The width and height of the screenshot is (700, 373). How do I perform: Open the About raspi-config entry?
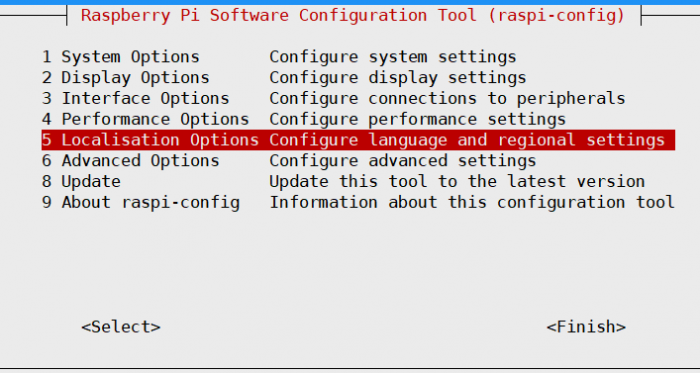141,202
